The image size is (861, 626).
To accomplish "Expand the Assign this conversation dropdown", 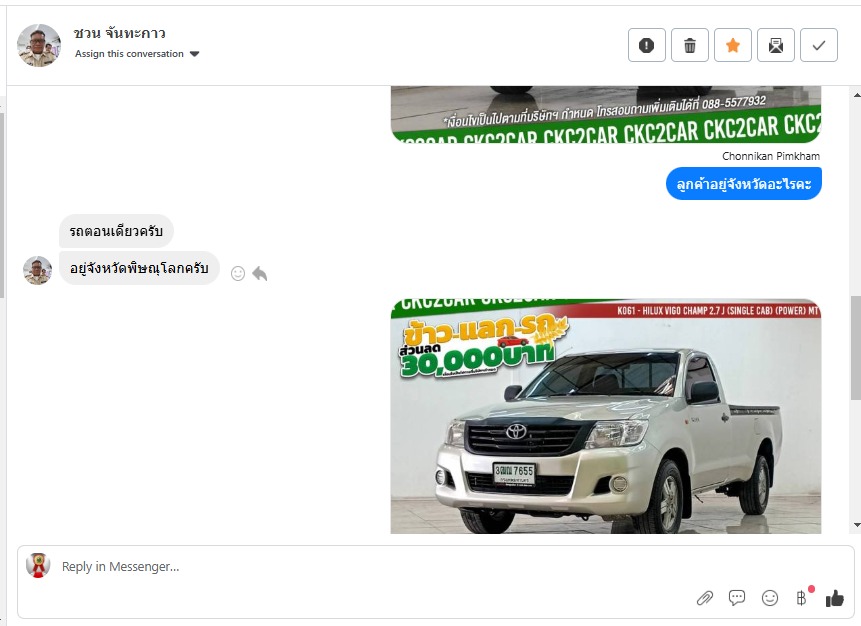I will 137,54.
